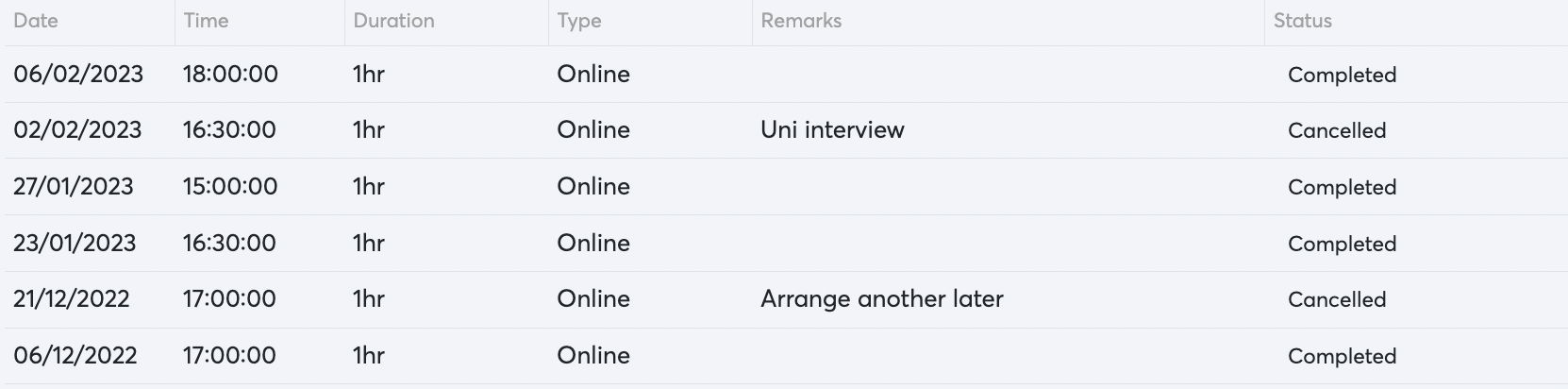Click the 15:00:00 time cell

click(x=230, y=187)
